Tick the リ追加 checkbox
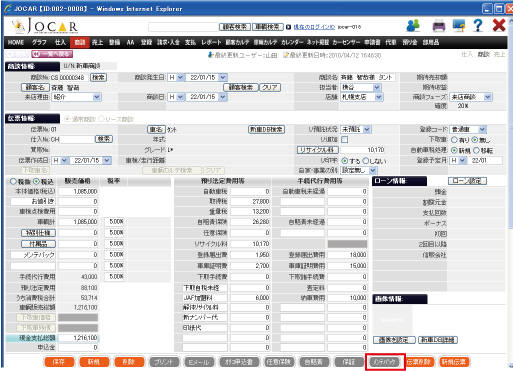Image resolution: width=513 pixels, height=371 pixels. (x=345, y=140)
